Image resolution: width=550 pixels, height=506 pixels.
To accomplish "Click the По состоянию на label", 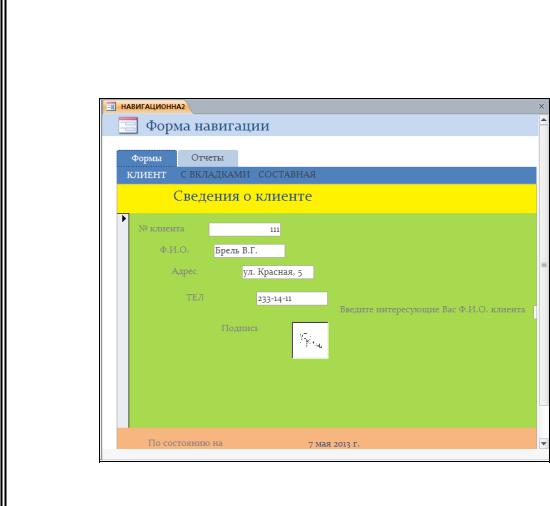I will (185, 443).
